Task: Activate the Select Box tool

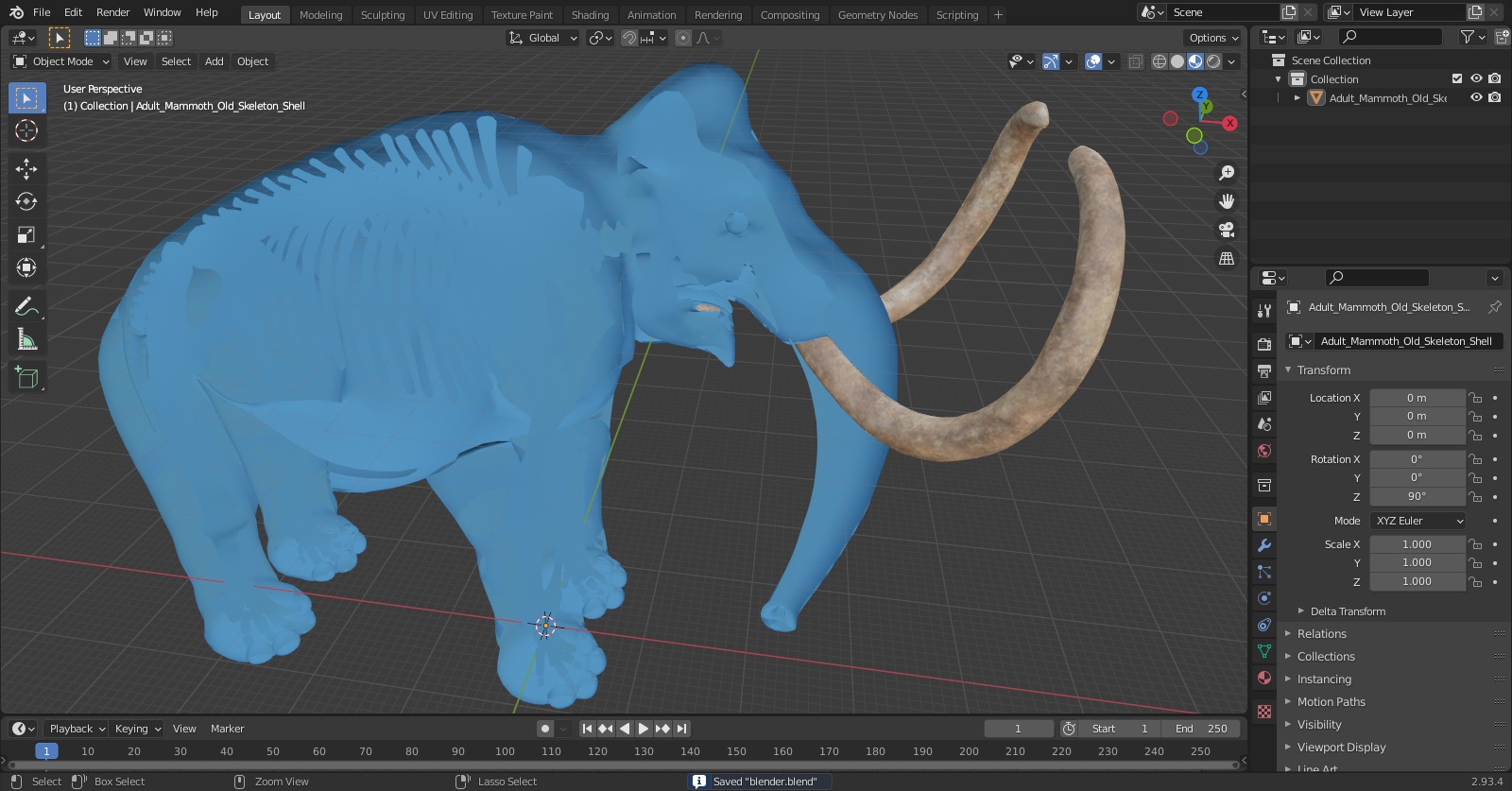Action: pos(26,97)
